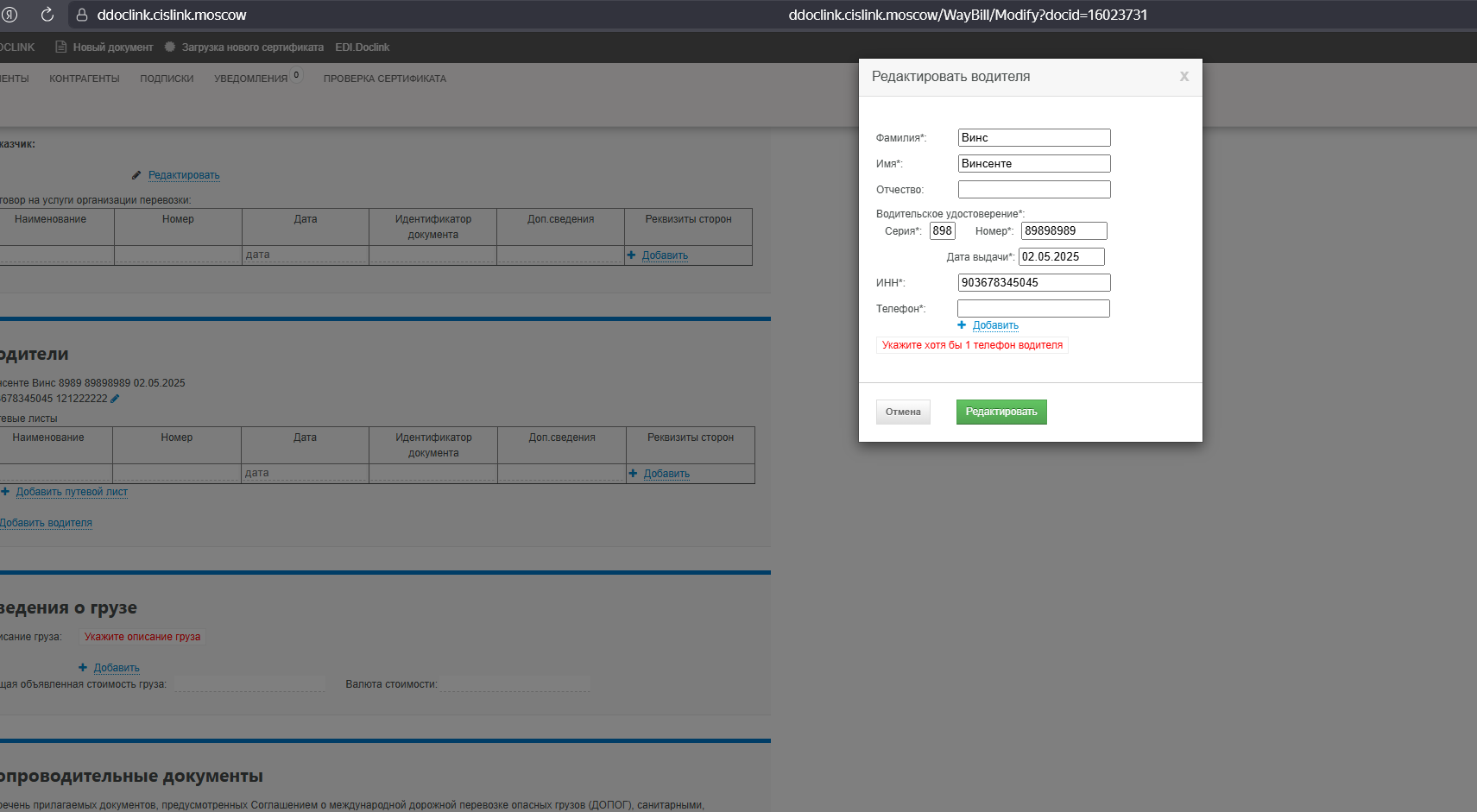The height and width of the screenshot is (812, 1477).
Task: Click Добавить link in contract table
Action: coord(665,255)
